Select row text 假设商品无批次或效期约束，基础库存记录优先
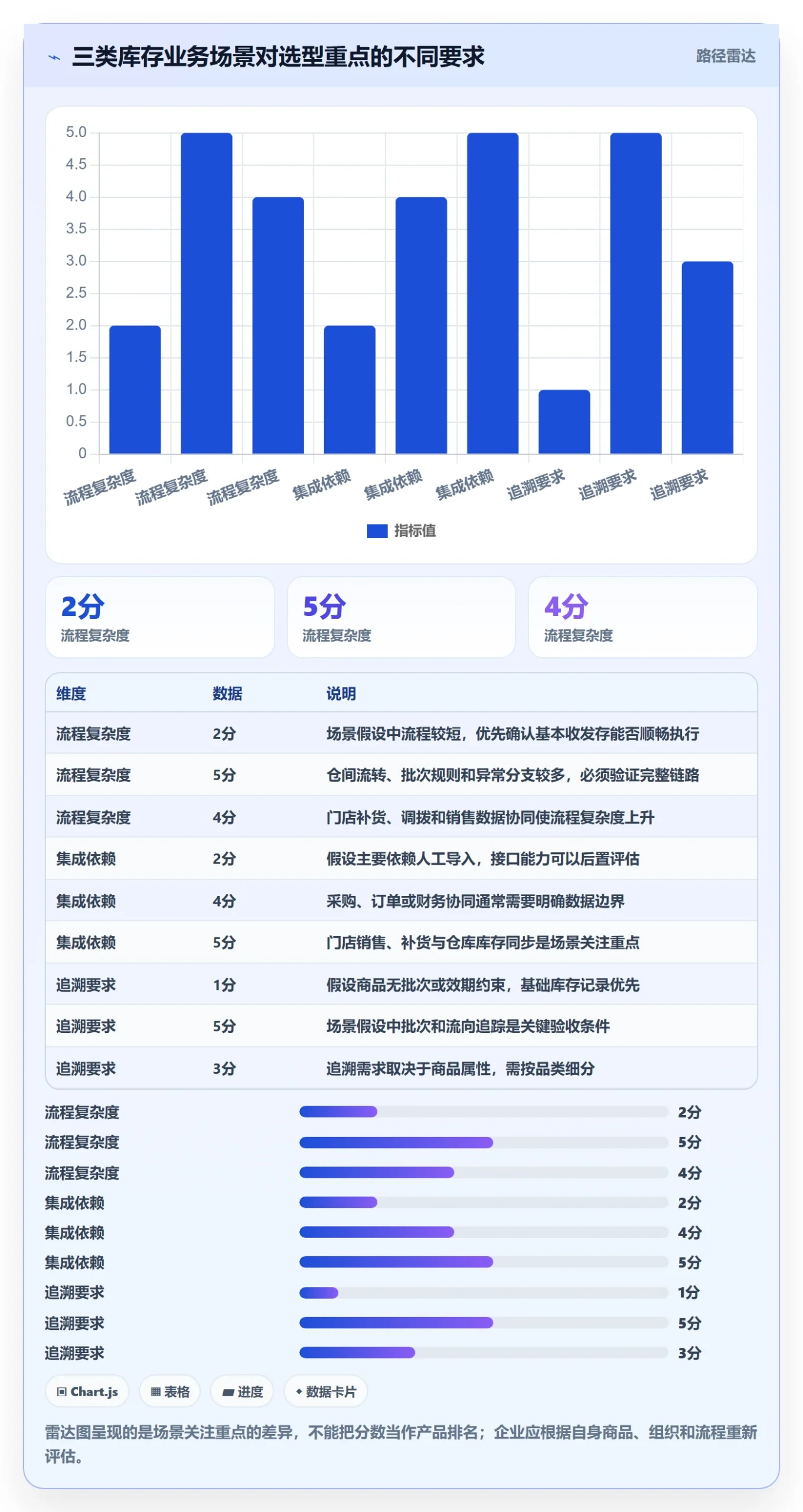The height and width of the screenshot is (1512, 803). point(483,985)
